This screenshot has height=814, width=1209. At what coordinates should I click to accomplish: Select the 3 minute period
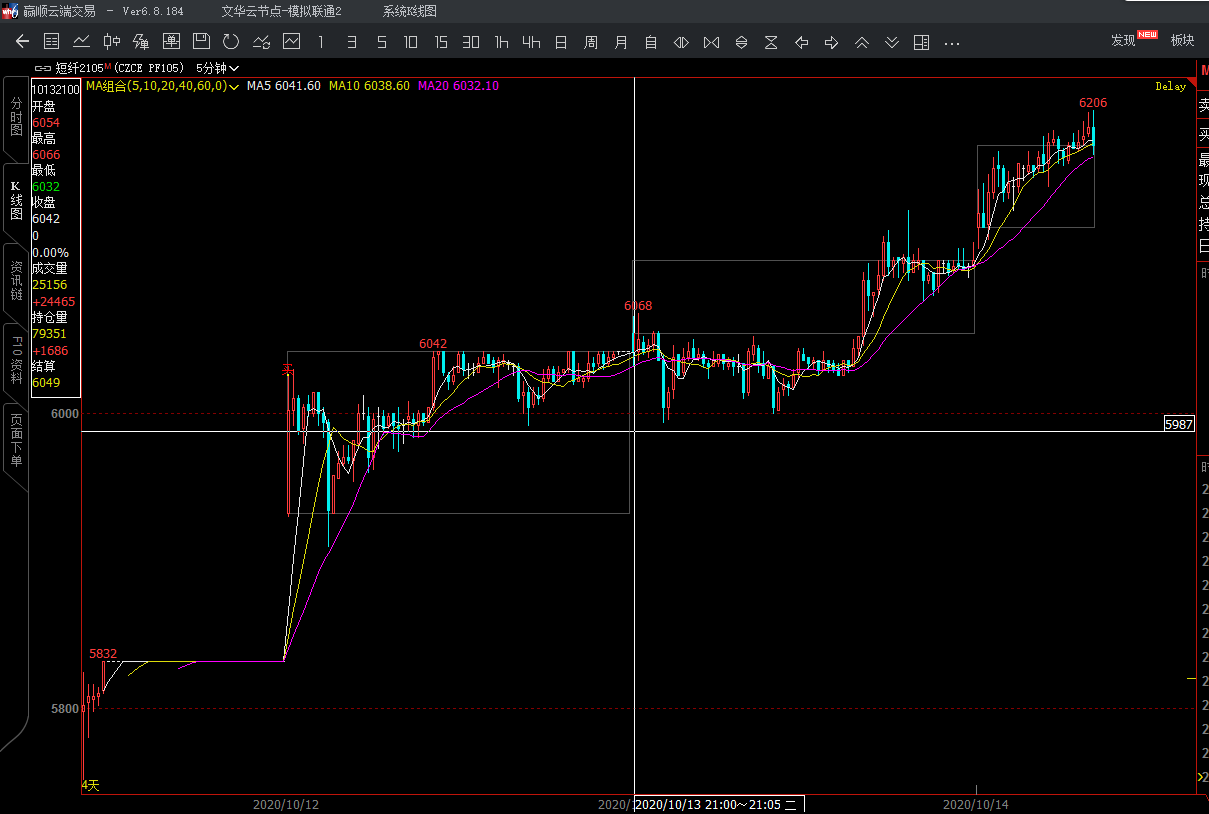point(351,42)
